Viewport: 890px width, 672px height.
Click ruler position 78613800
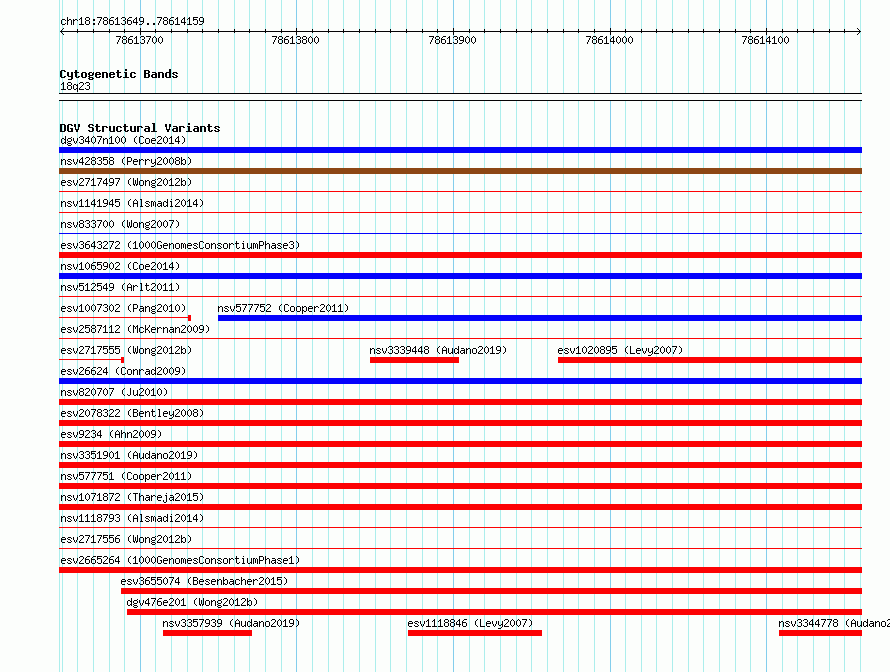click(x=295, y=40)
